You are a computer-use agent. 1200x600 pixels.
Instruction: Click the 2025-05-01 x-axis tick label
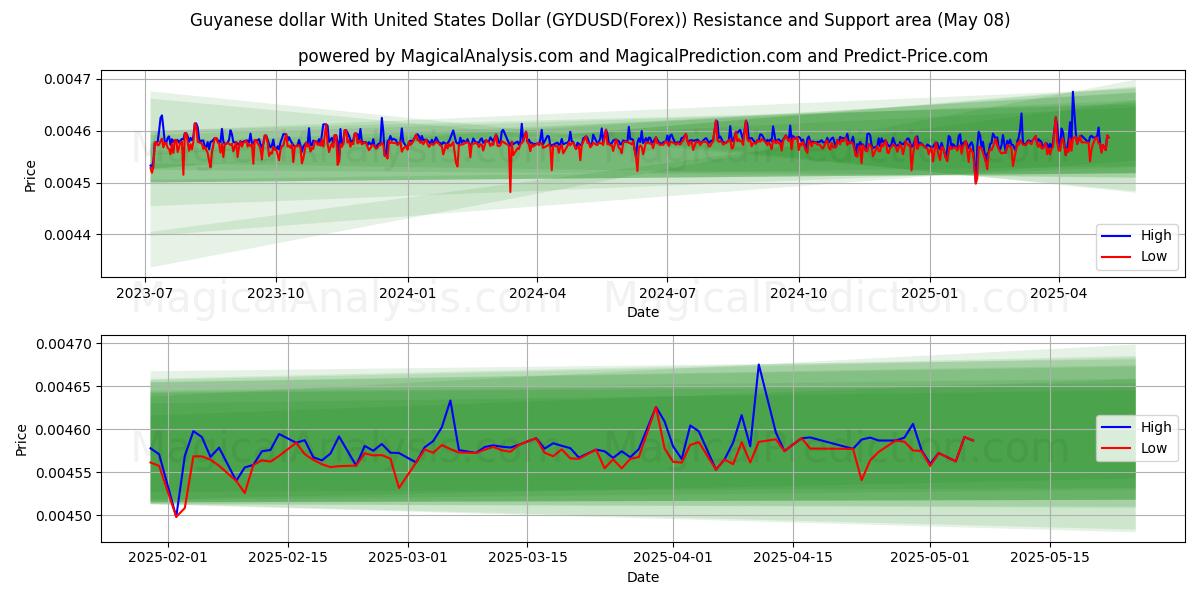pos(931,558)
